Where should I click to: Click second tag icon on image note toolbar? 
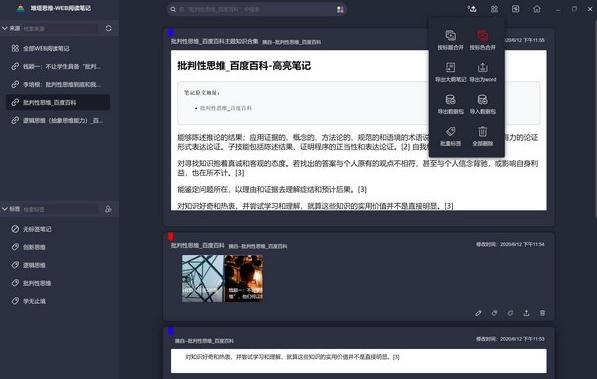point(510,313)
